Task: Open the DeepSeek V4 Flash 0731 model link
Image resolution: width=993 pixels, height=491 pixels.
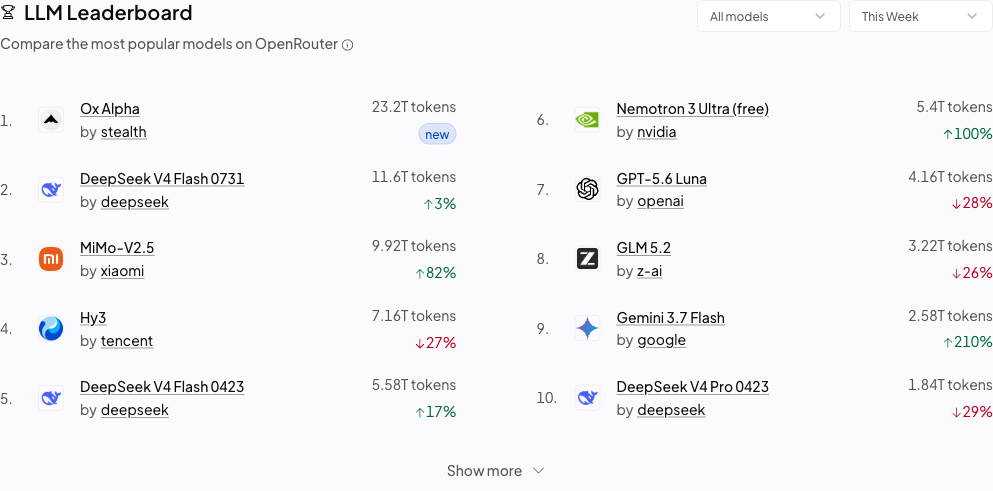Action: pos(162,179)
